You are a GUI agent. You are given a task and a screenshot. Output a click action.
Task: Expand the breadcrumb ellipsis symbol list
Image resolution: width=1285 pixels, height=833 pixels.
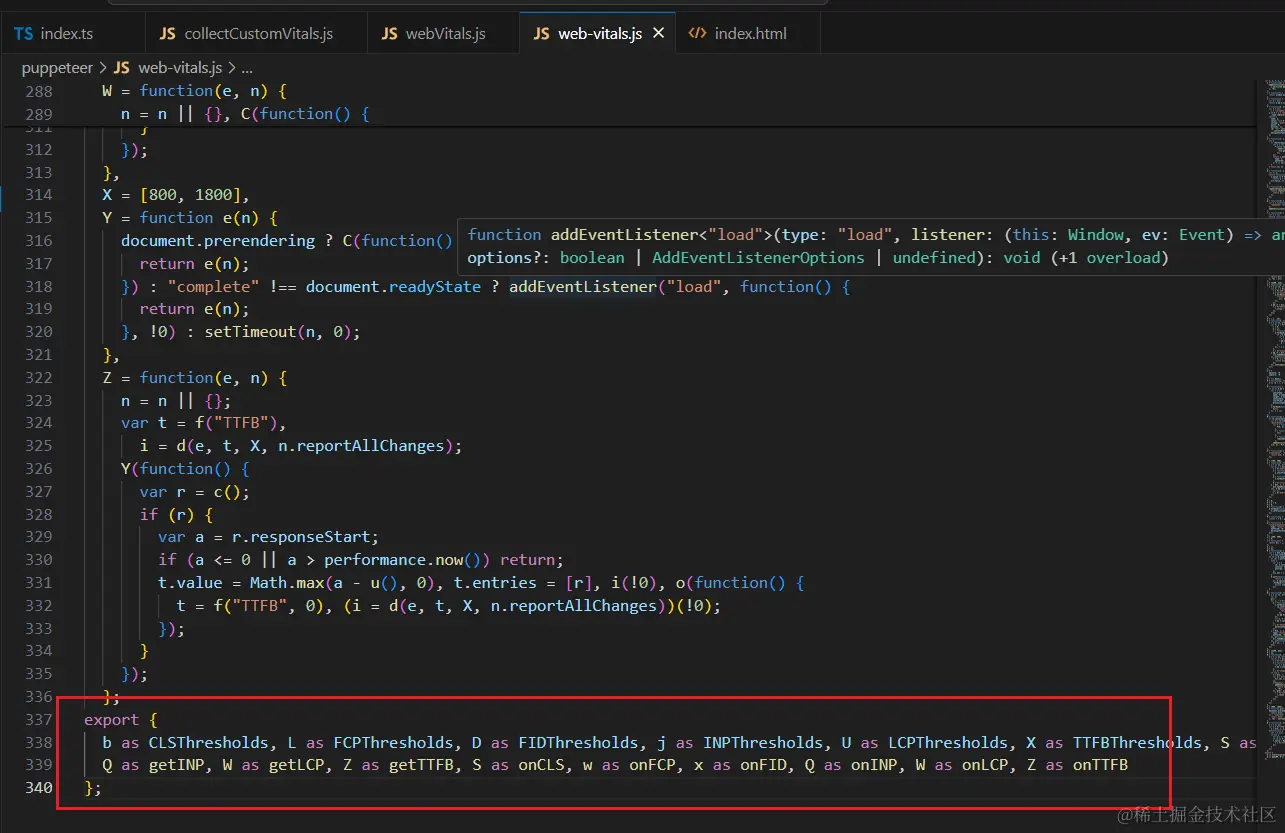247,68
